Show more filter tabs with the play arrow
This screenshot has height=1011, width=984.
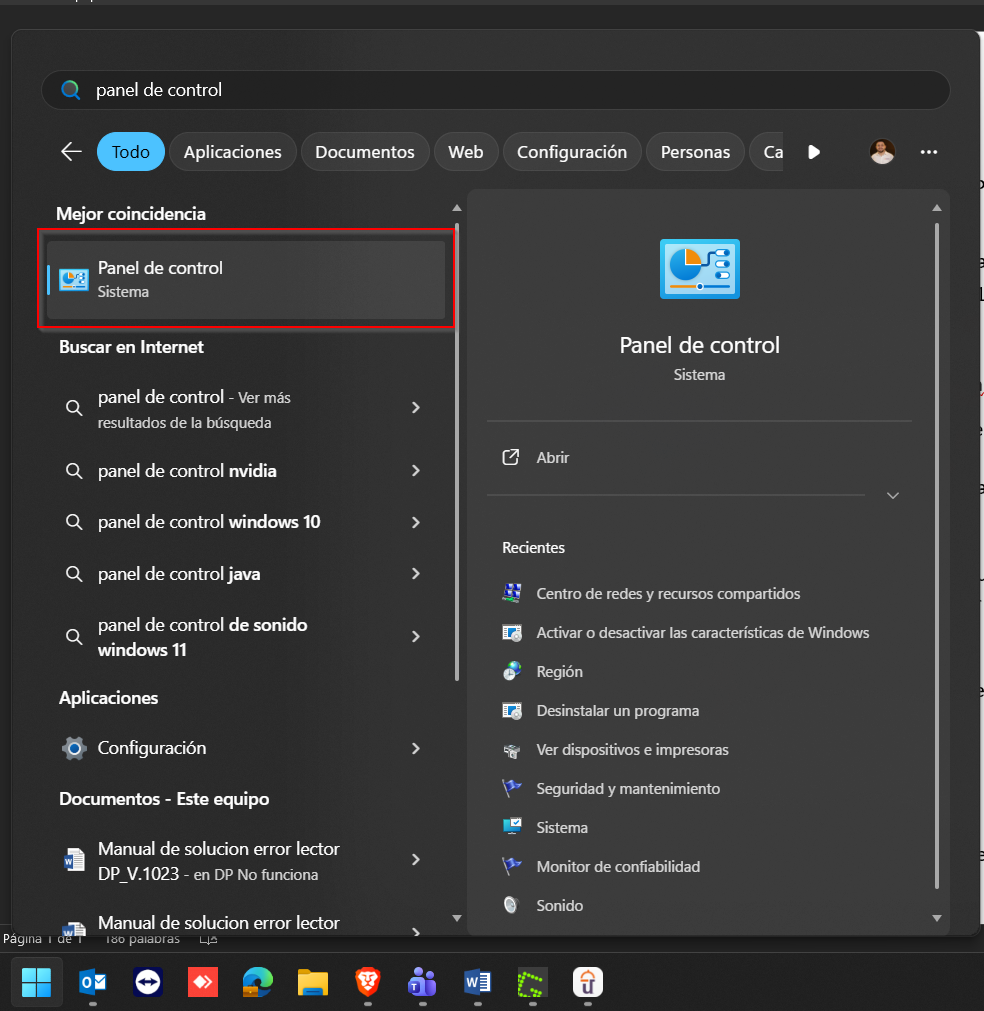(814, 152)
